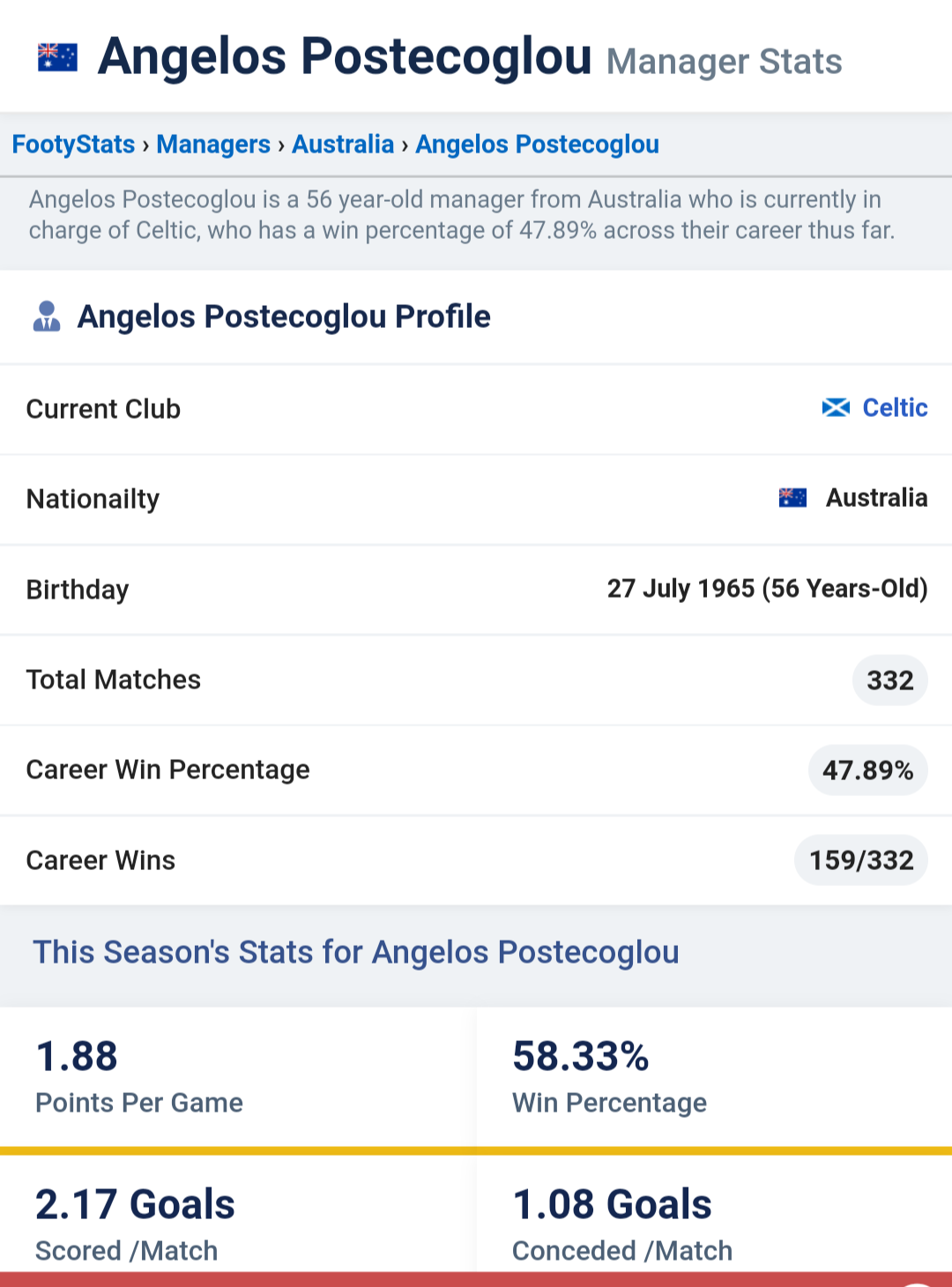Screen dimensions: 952x1287
Task: Click the 159/332 career wins badge
Action: (861, 860)
